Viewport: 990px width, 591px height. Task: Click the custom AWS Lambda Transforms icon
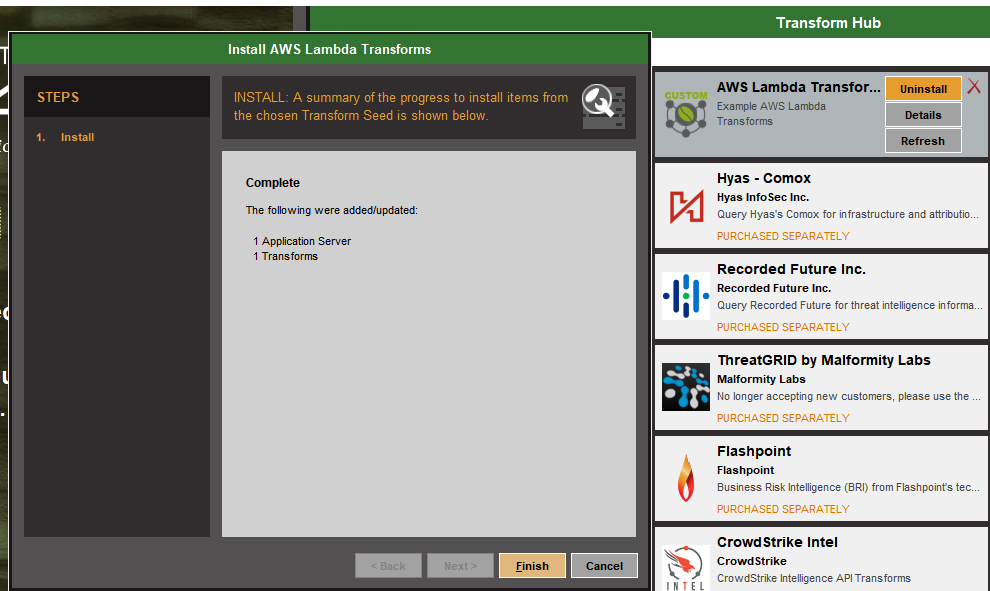[x=686, y=114]
